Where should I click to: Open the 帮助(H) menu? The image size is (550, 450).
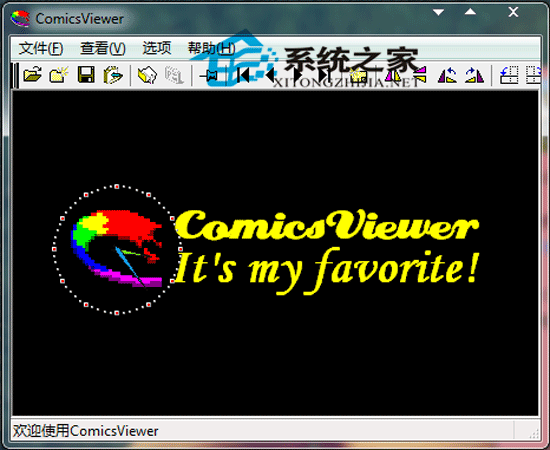212,48
